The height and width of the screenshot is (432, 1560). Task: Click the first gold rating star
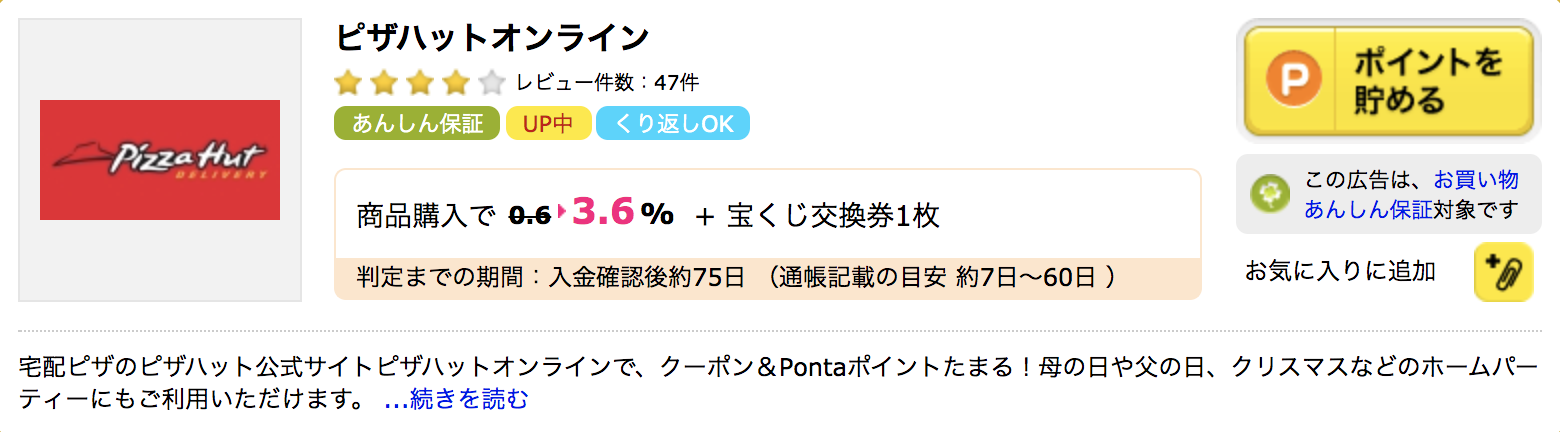tap(347, 82)
